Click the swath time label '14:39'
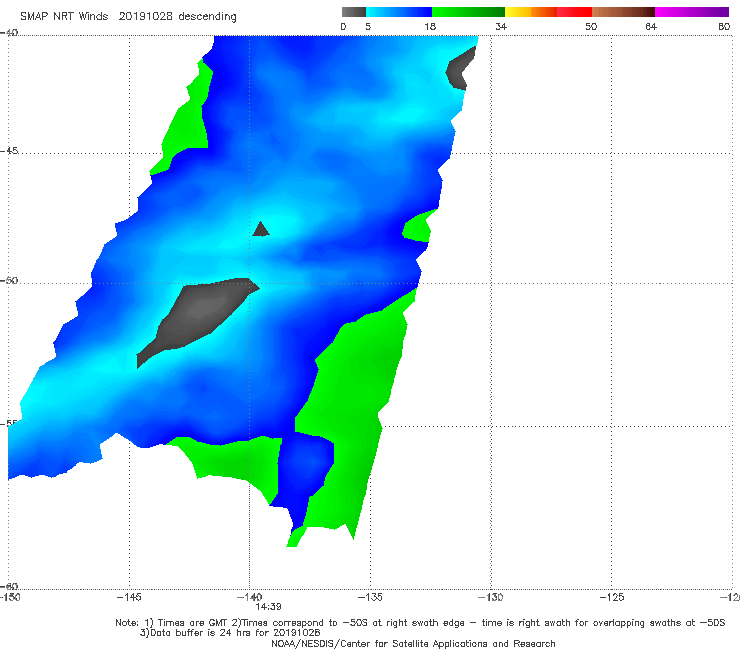 click(269, 607)
